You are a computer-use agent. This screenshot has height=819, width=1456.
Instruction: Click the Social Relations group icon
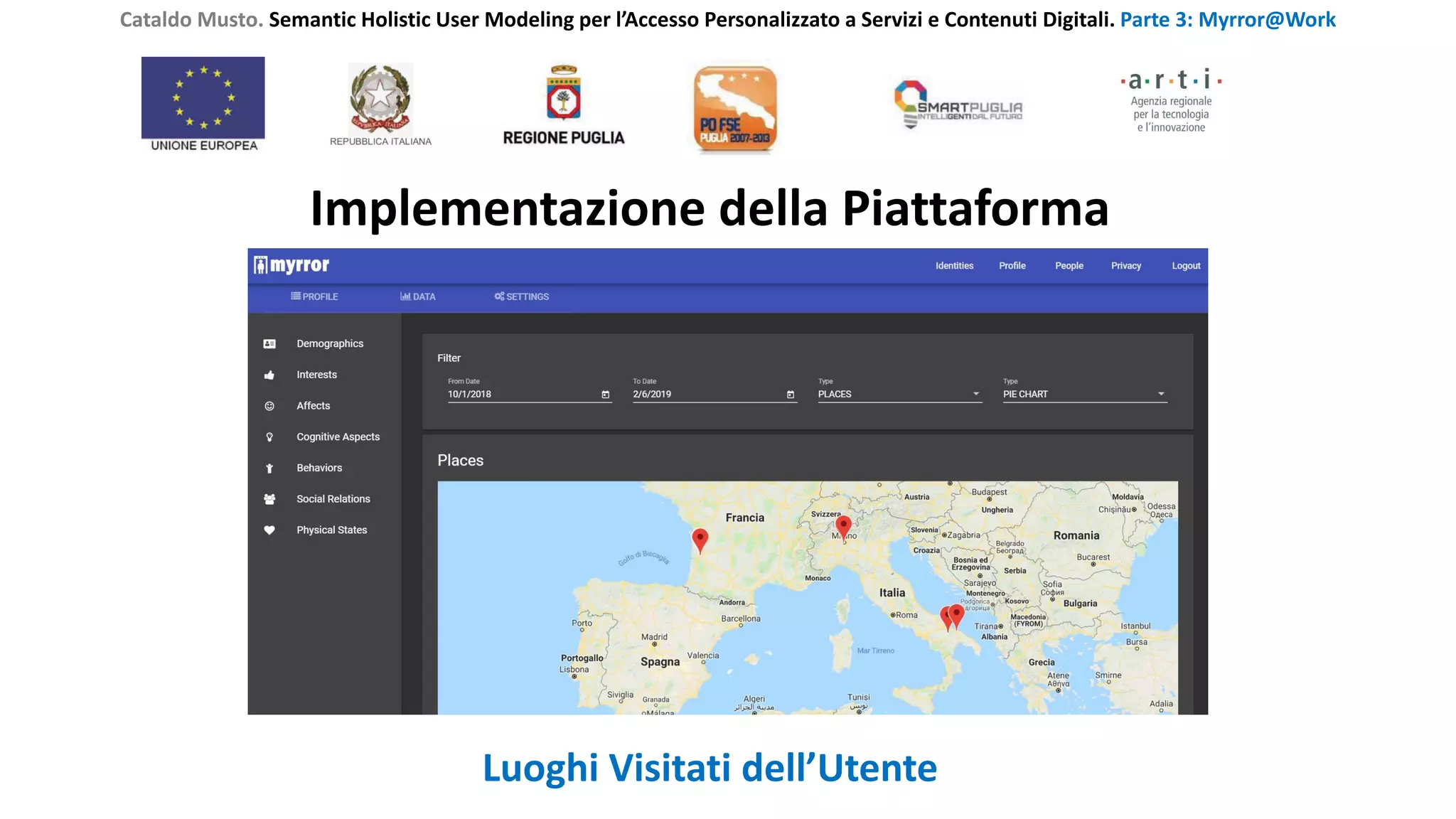point(269,499)
